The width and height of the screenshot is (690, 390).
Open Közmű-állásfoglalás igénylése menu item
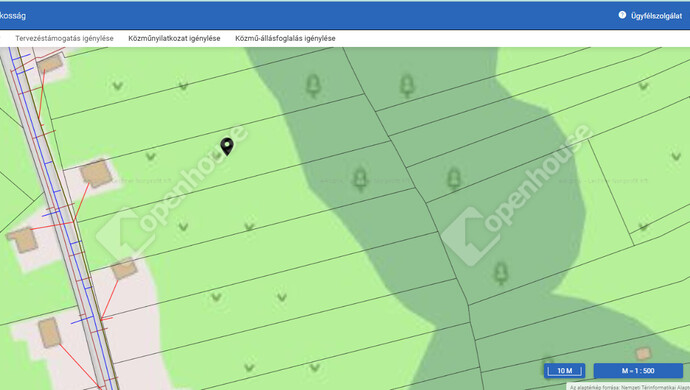285,38
